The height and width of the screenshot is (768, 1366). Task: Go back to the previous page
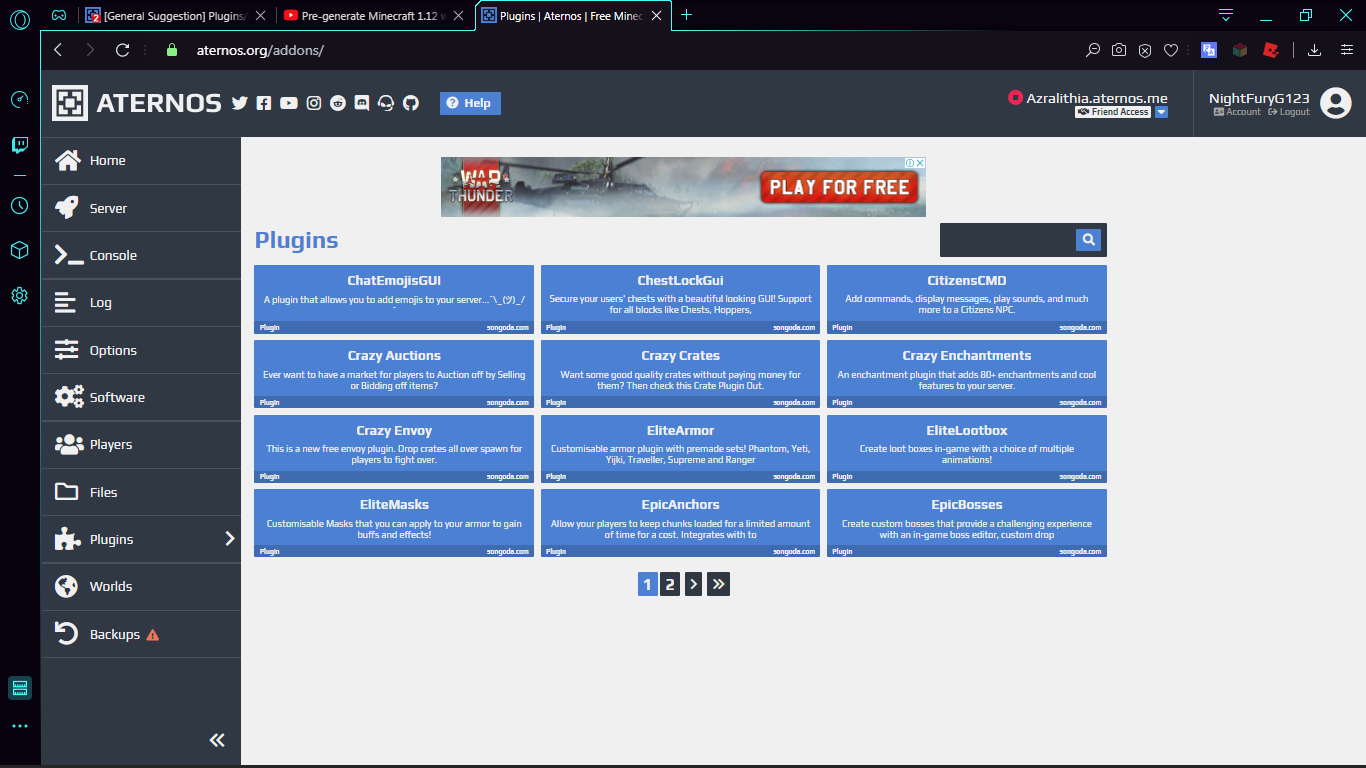tap(57, 50)
